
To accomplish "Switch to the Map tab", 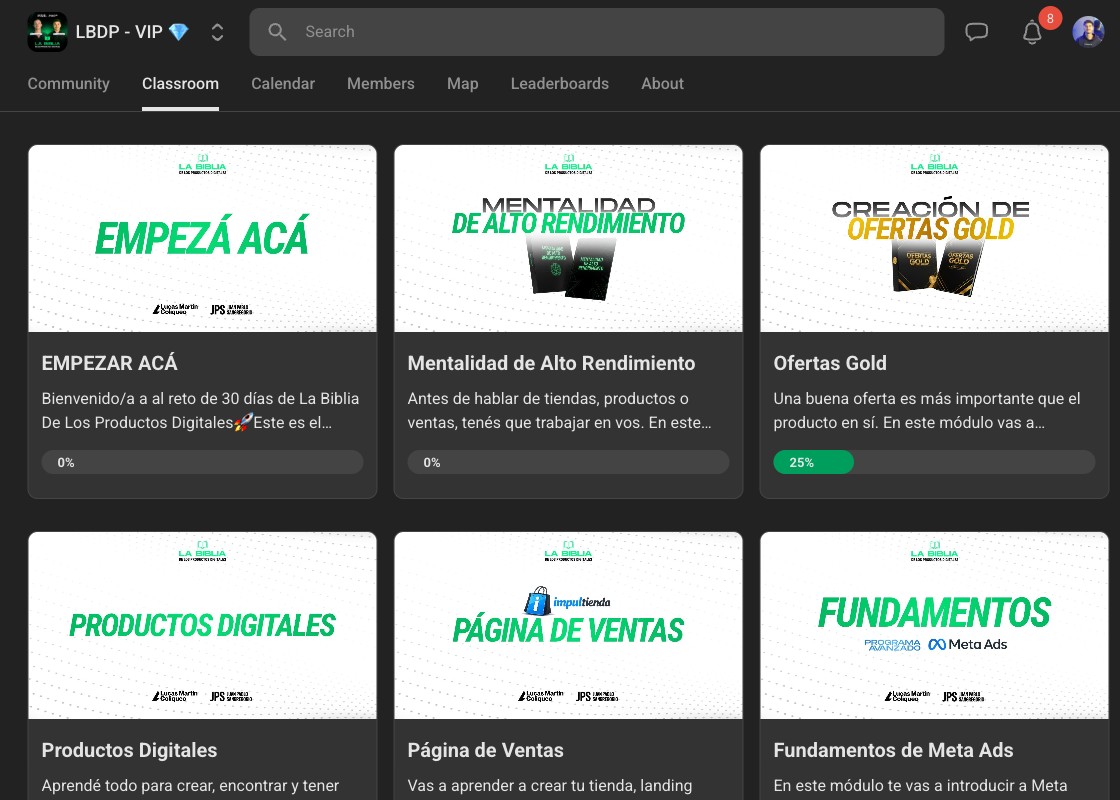I will (x=463, y=84).
